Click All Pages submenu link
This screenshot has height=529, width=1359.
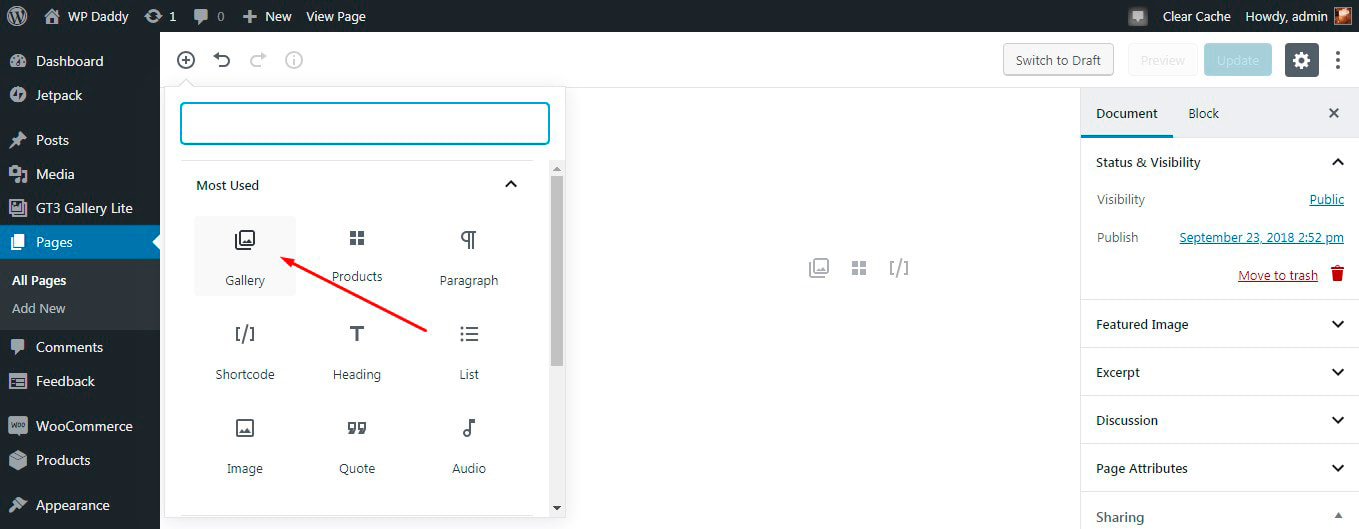pyautogui.click(x=39, y=281)
